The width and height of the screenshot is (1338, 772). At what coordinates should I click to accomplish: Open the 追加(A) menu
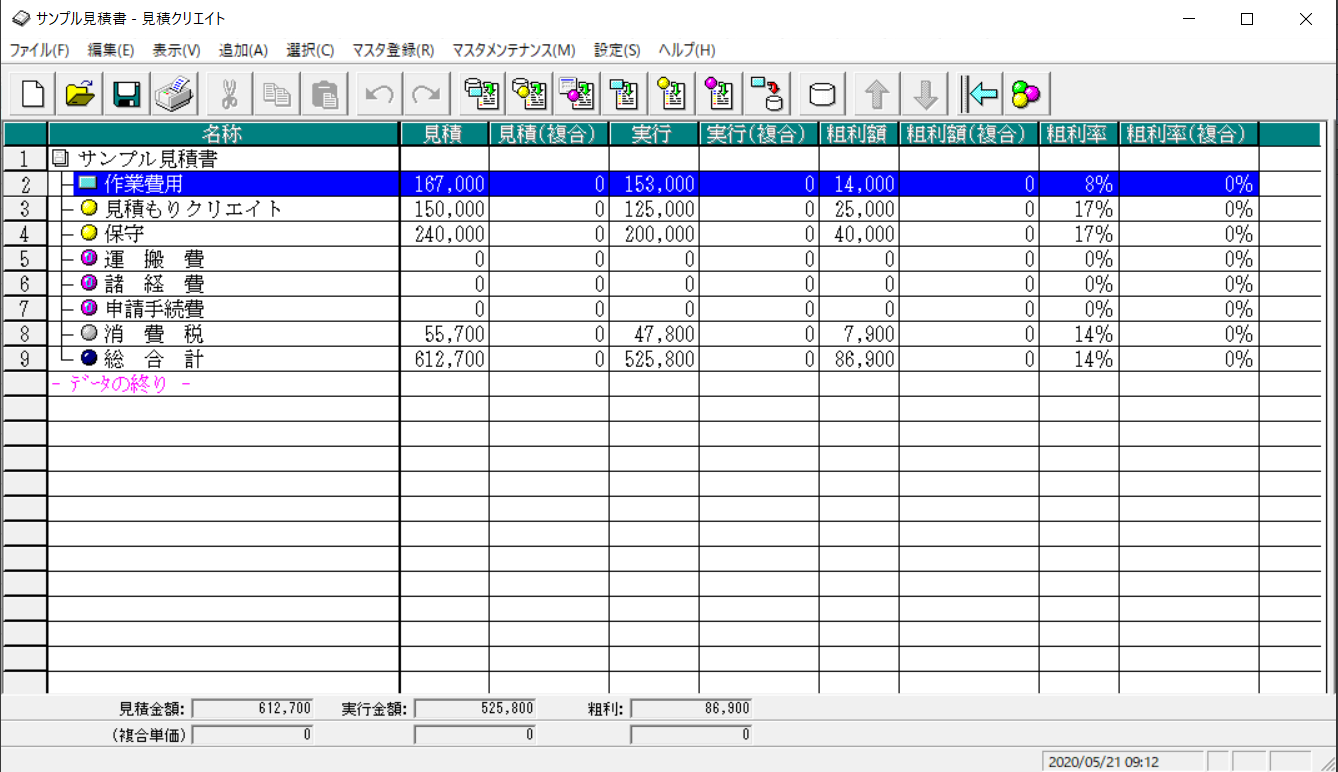pos(243,50)
